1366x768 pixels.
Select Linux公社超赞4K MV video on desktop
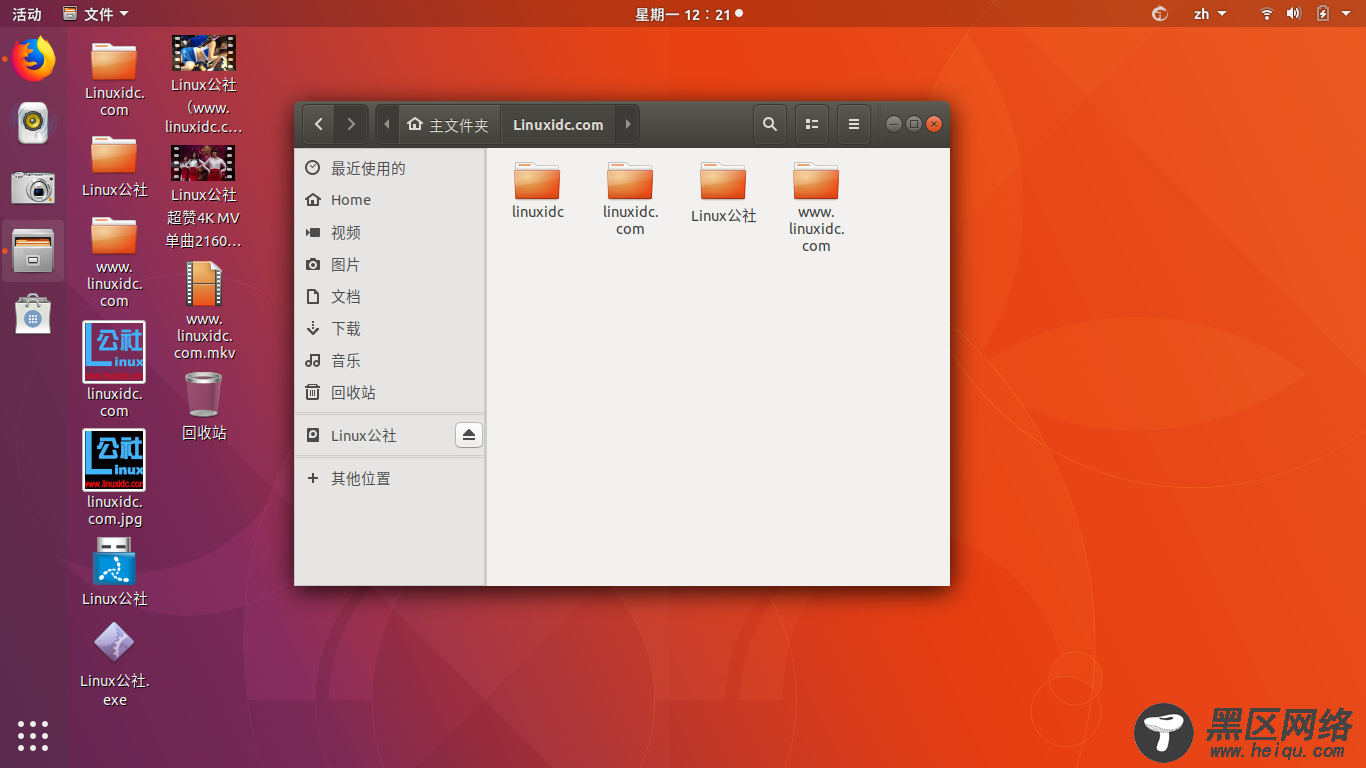(x=204, y=197)
